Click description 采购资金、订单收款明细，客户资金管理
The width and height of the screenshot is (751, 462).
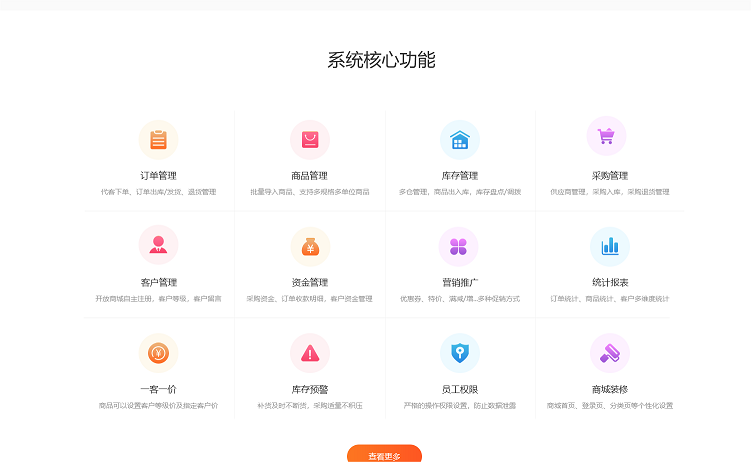coord(309,299)
